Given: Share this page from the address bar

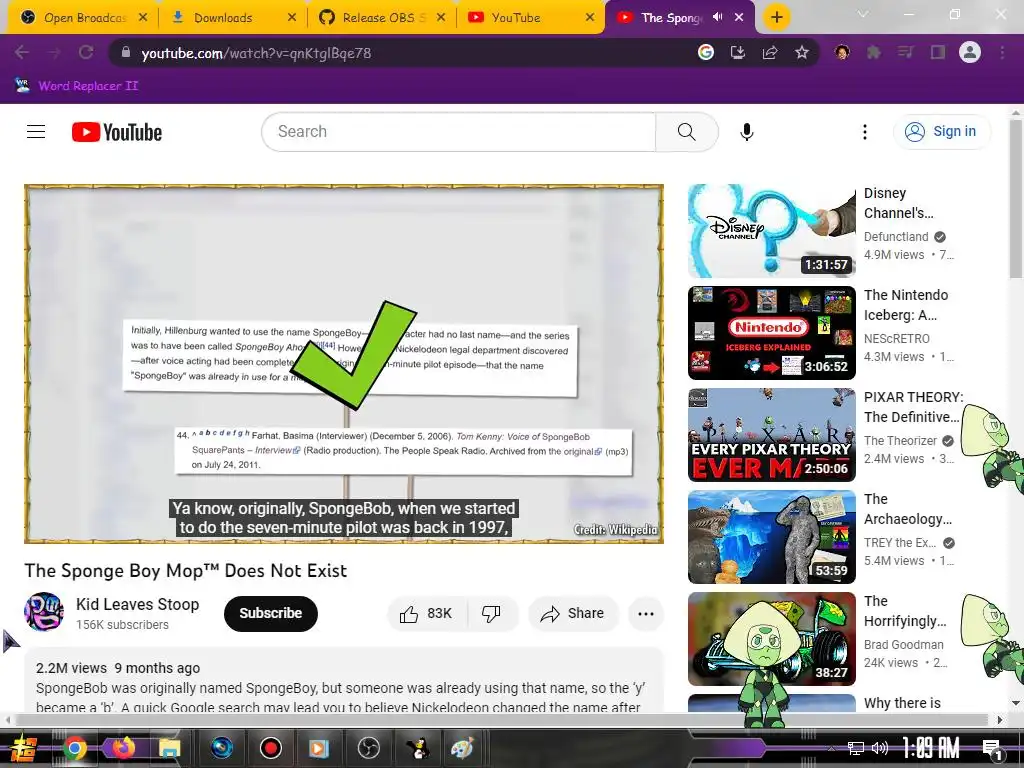Looking at the screenshot, I should tap(770, 52).
